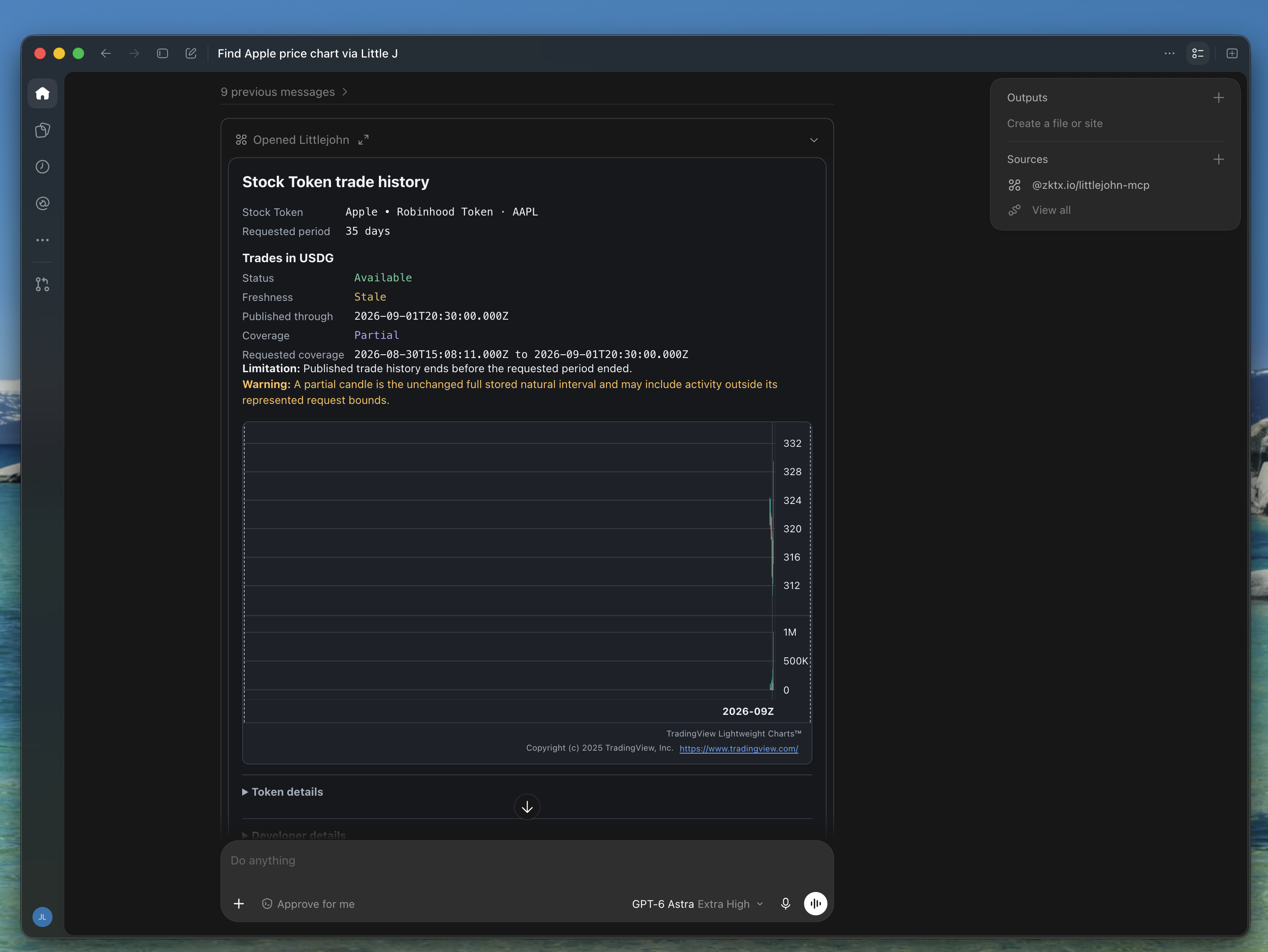
Task: Add a new source with plus icon
Action: pos(1219,159)
